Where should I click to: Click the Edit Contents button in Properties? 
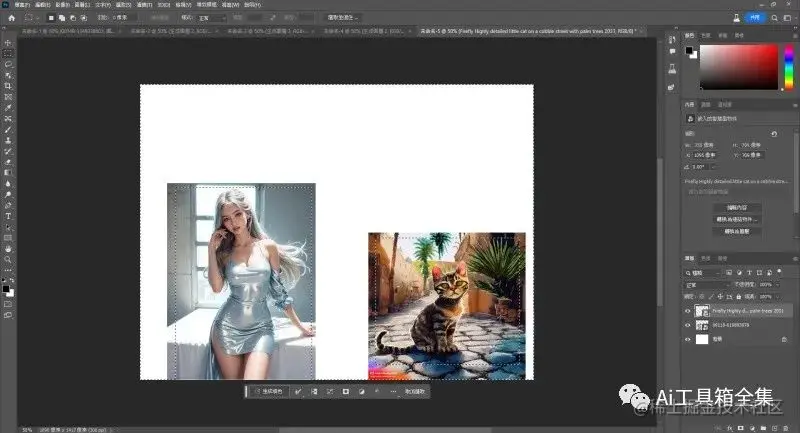(x=737, y=208)
